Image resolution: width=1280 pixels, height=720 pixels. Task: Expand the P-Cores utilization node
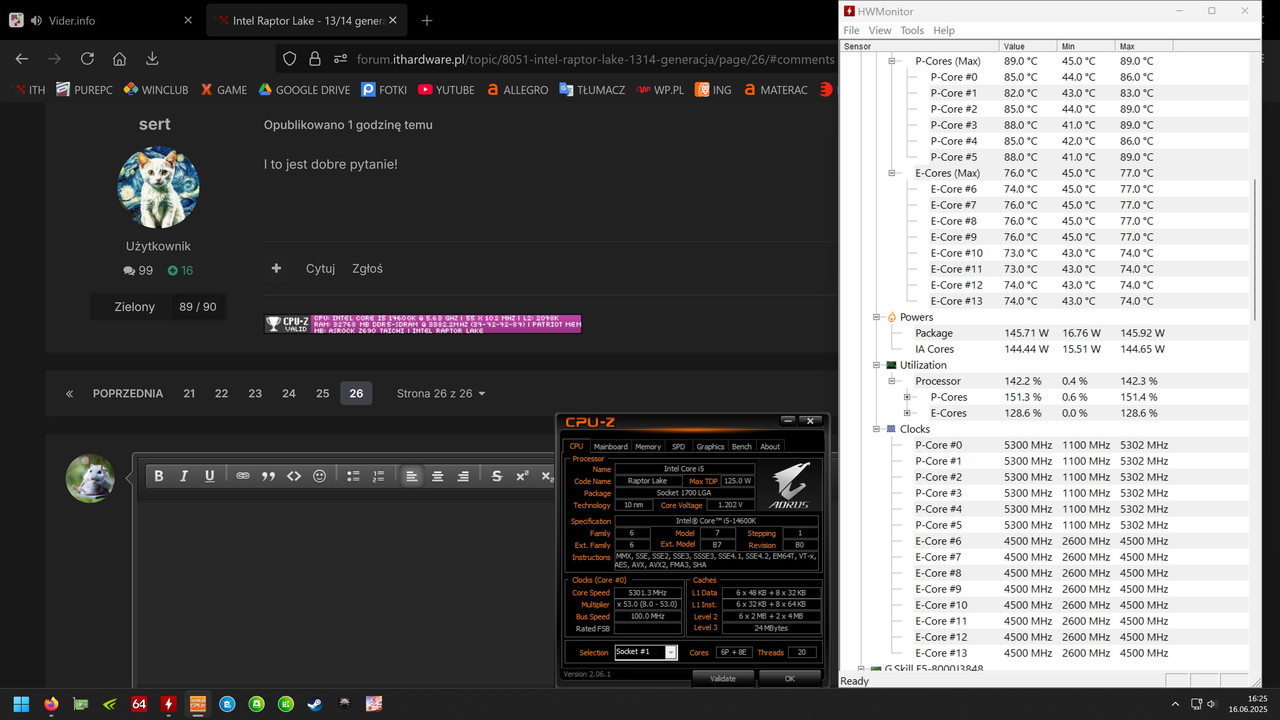908,397
